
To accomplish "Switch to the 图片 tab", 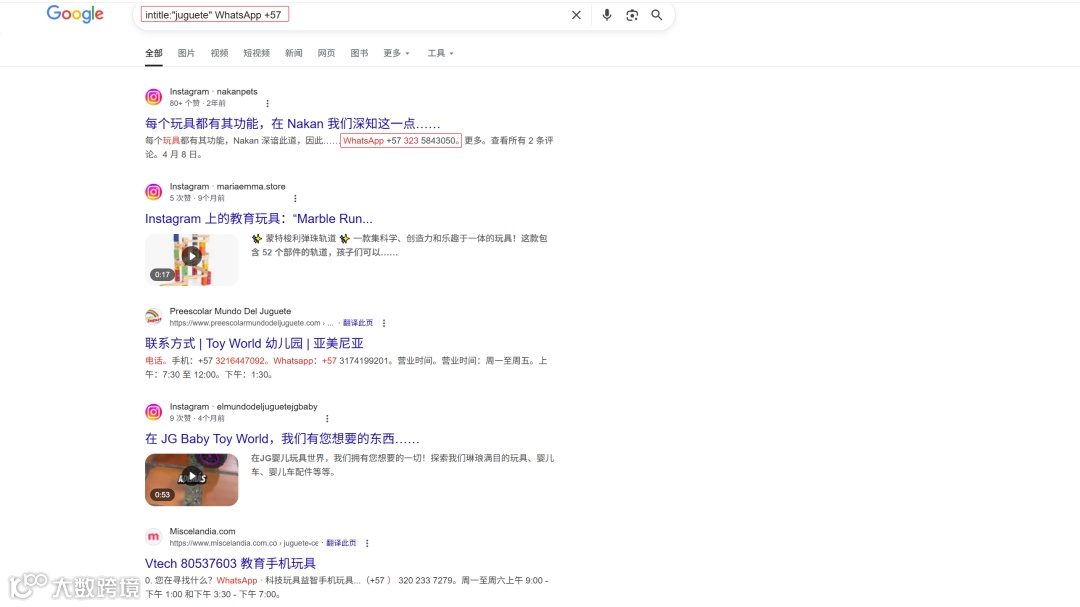I will (186, 53).
